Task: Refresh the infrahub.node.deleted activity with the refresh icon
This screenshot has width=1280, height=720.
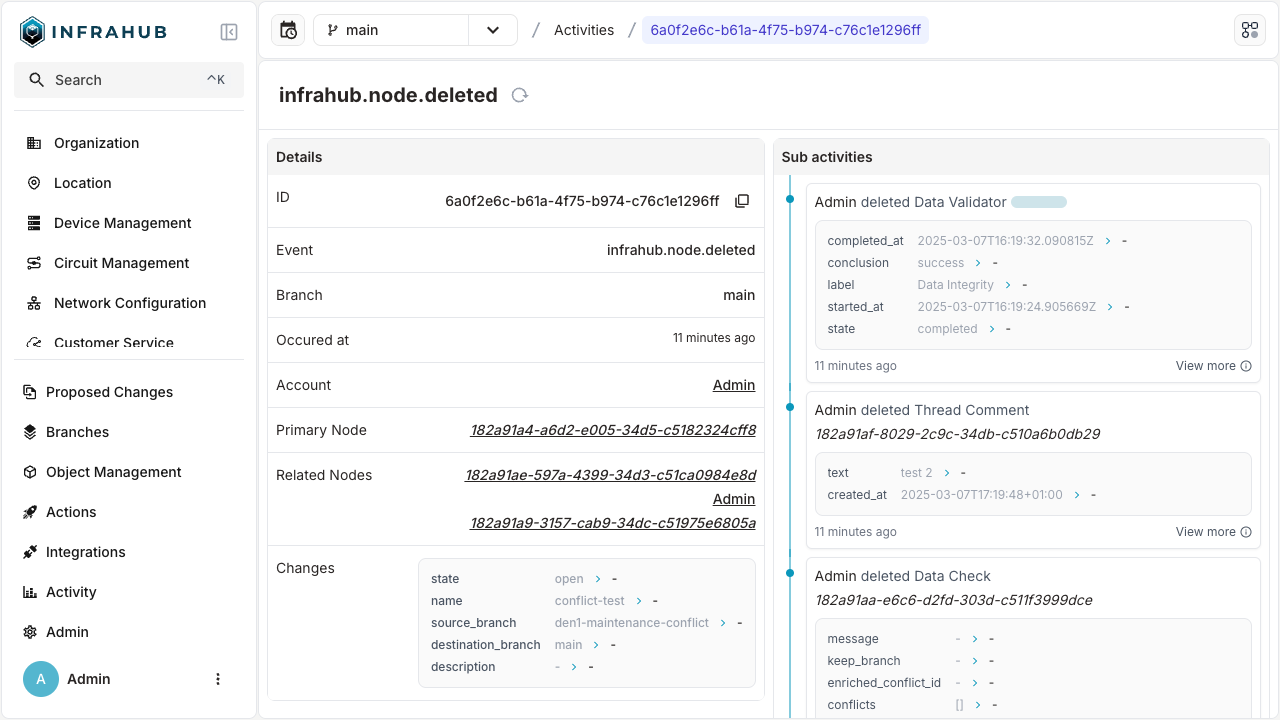Action: tap(519, 95)
